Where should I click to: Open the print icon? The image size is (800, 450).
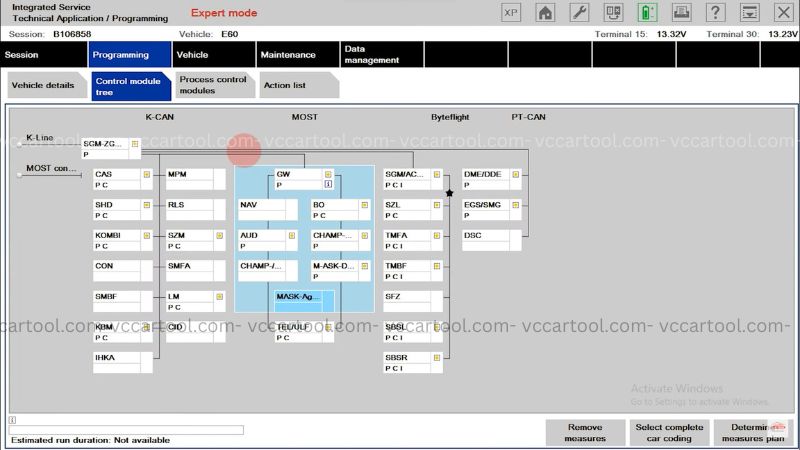[681, 13]
